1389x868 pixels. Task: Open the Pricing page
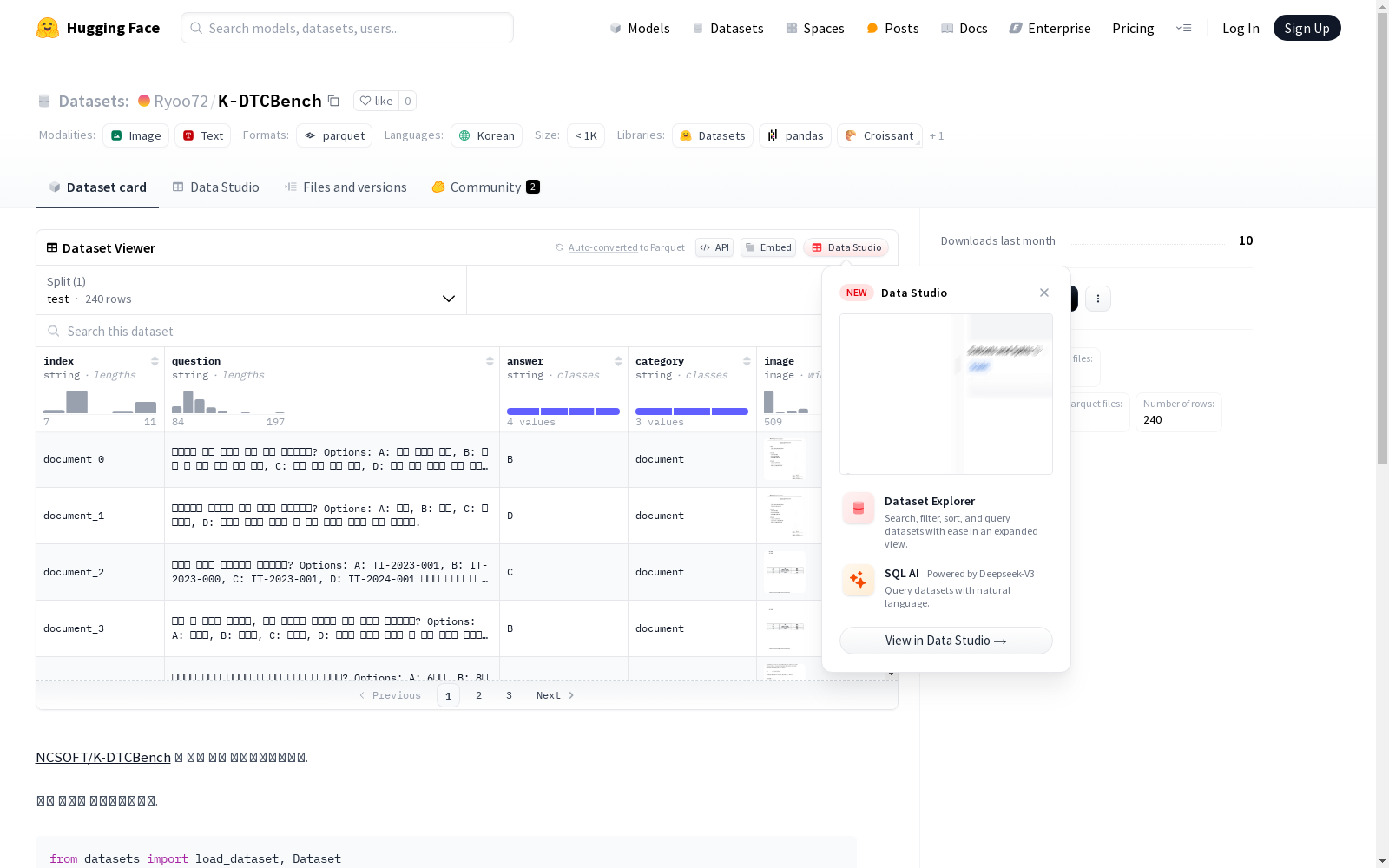click(x=1133, y=28)
